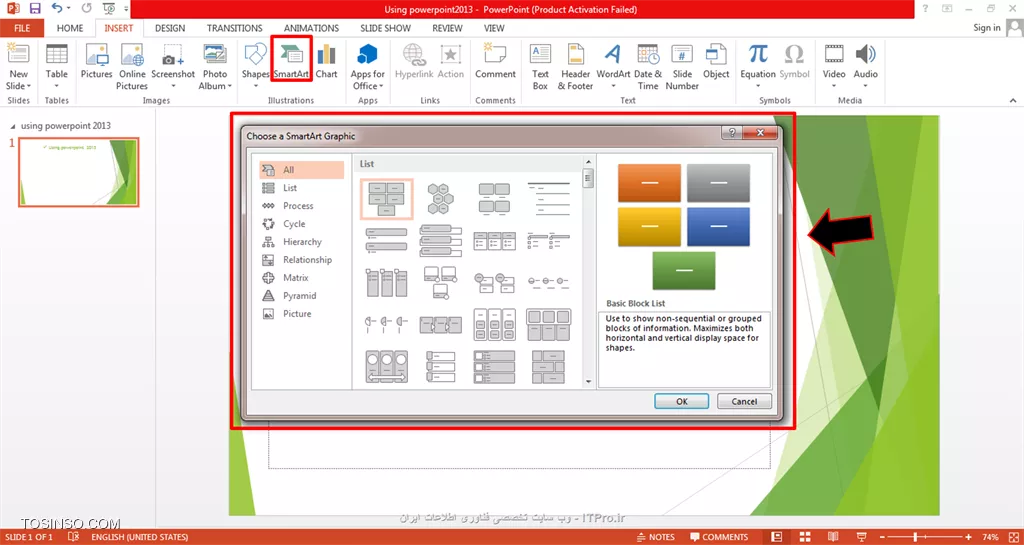Click the 74% zoom level
Screen dimensions: 1024x545
990,537
